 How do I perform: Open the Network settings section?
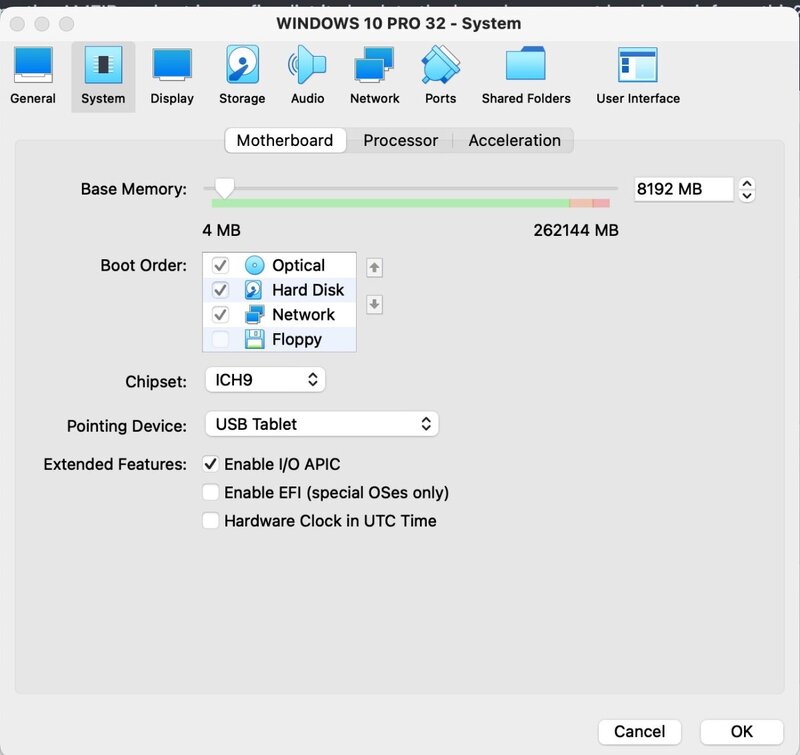[x=374, y=76]
